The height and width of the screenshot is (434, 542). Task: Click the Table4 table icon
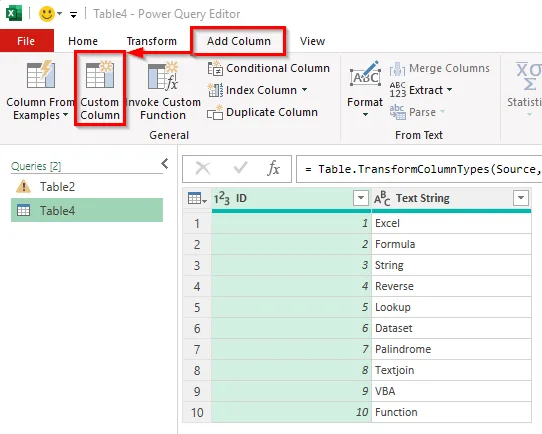24,210
